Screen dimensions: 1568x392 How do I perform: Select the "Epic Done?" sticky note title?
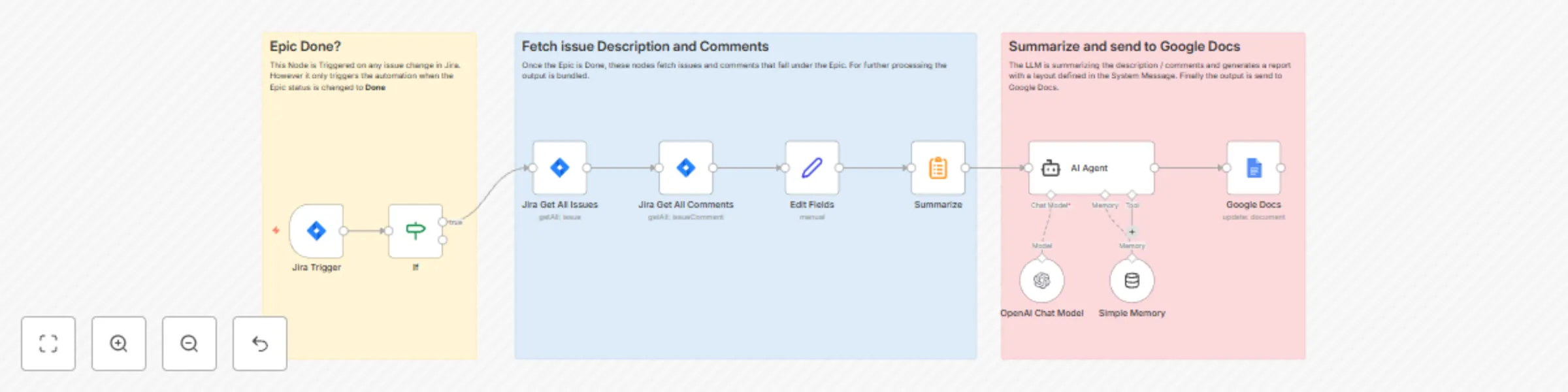click(305, 46)
